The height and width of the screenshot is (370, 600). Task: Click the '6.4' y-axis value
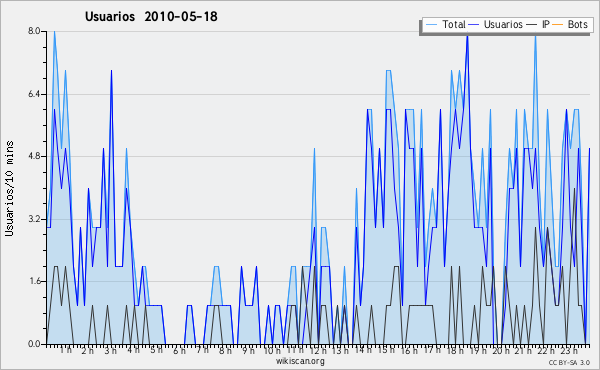[x=34, y=94]
